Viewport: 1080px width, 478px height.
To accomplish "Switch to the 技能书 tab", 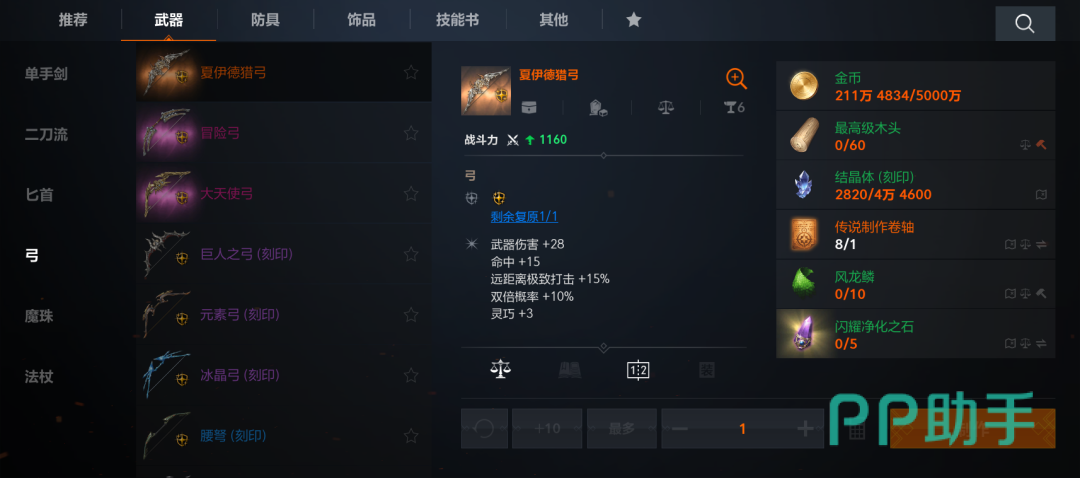I will [x=458, y=20].
